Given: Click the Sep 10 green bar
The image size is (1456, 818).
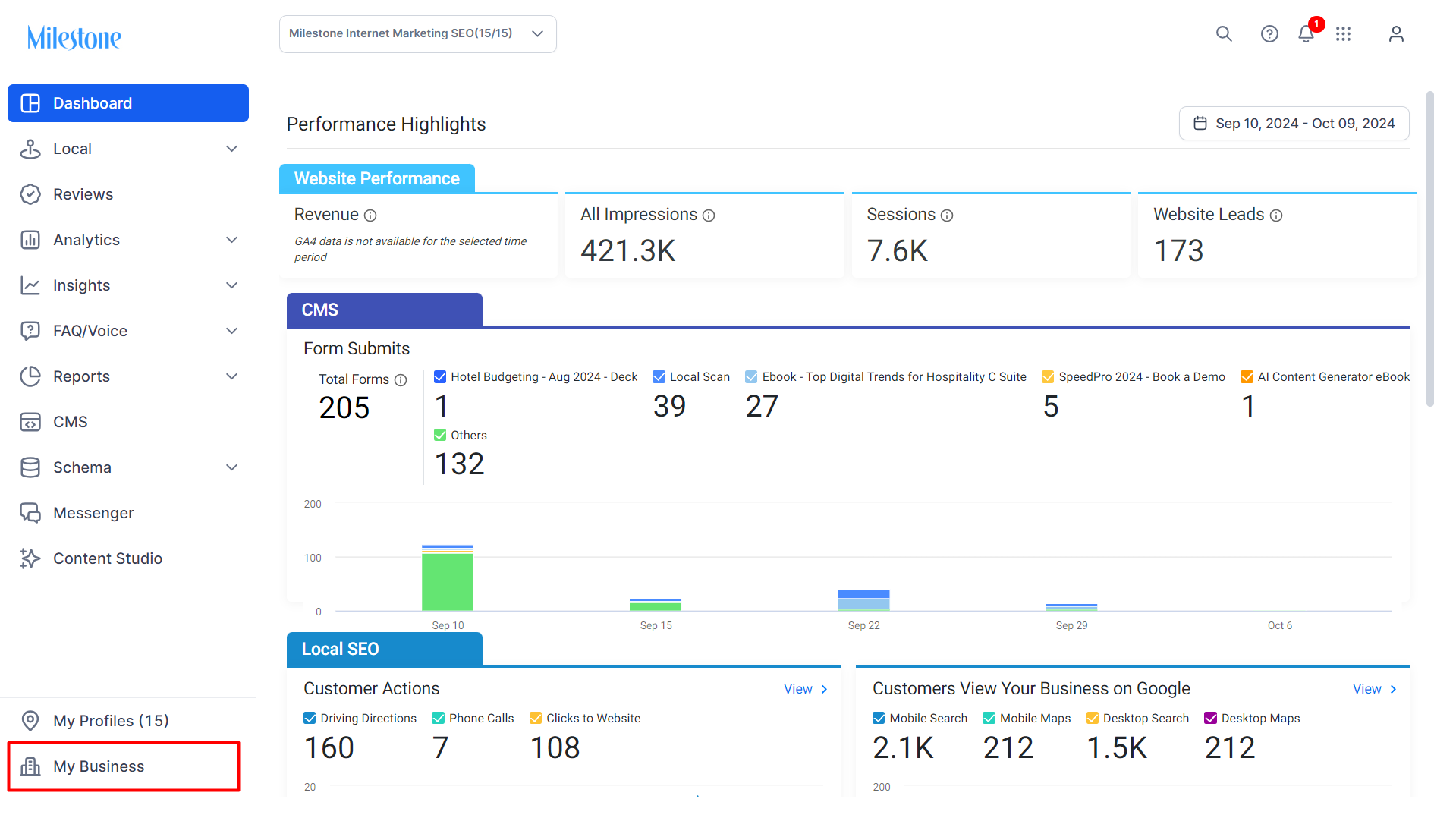Looking at the screenshot, I should pyautogui.click(x=448, y=582).
